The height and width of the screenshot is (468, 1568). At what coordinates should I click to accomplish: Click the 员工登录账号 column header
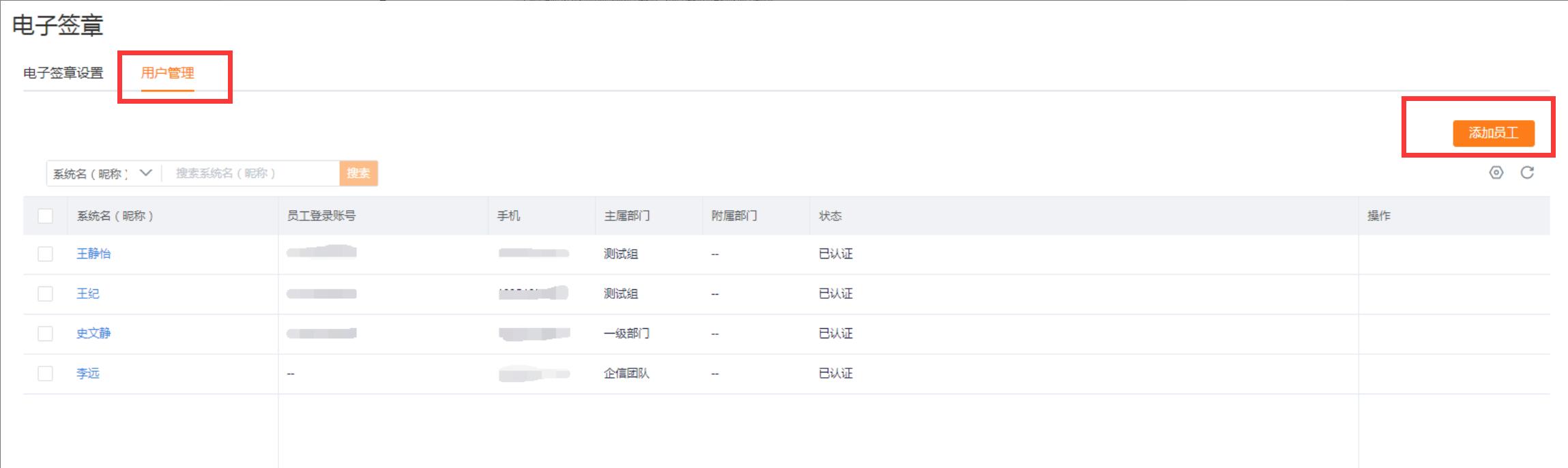point(321,216)
